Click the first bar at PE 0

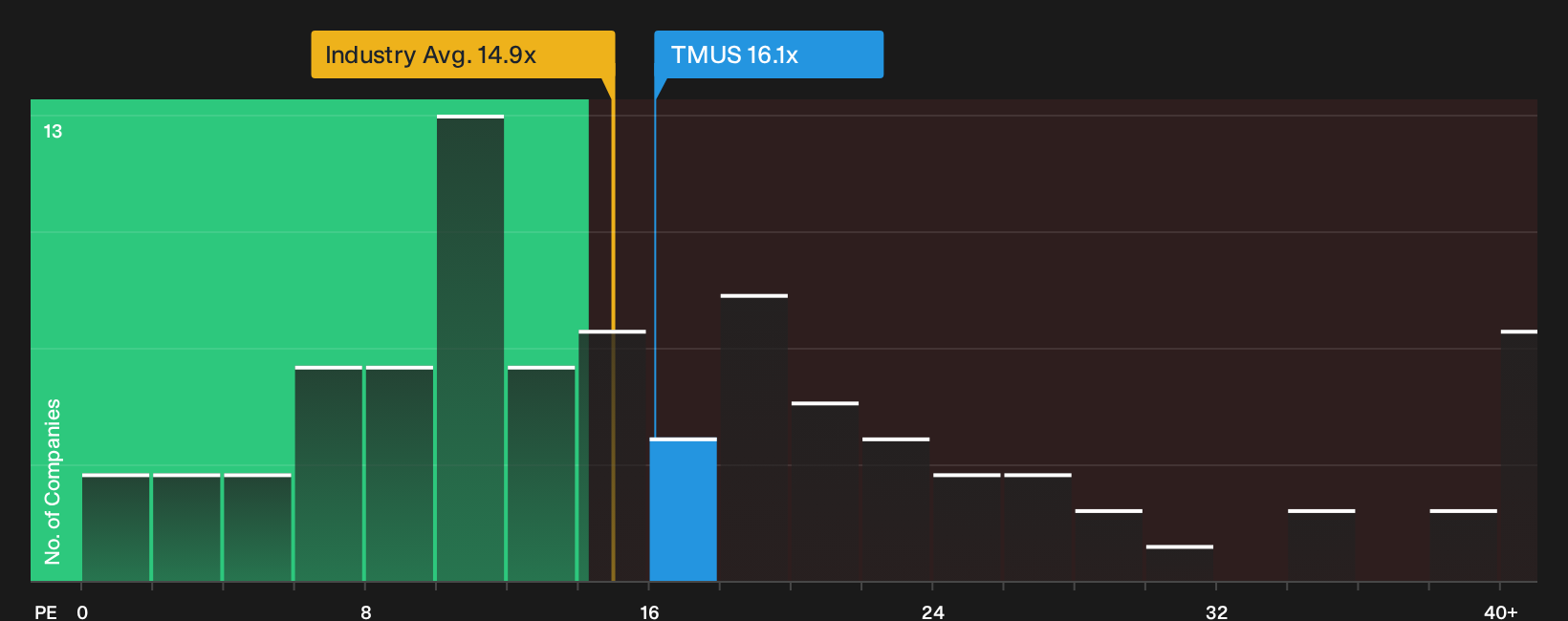(x=116, y=527)
